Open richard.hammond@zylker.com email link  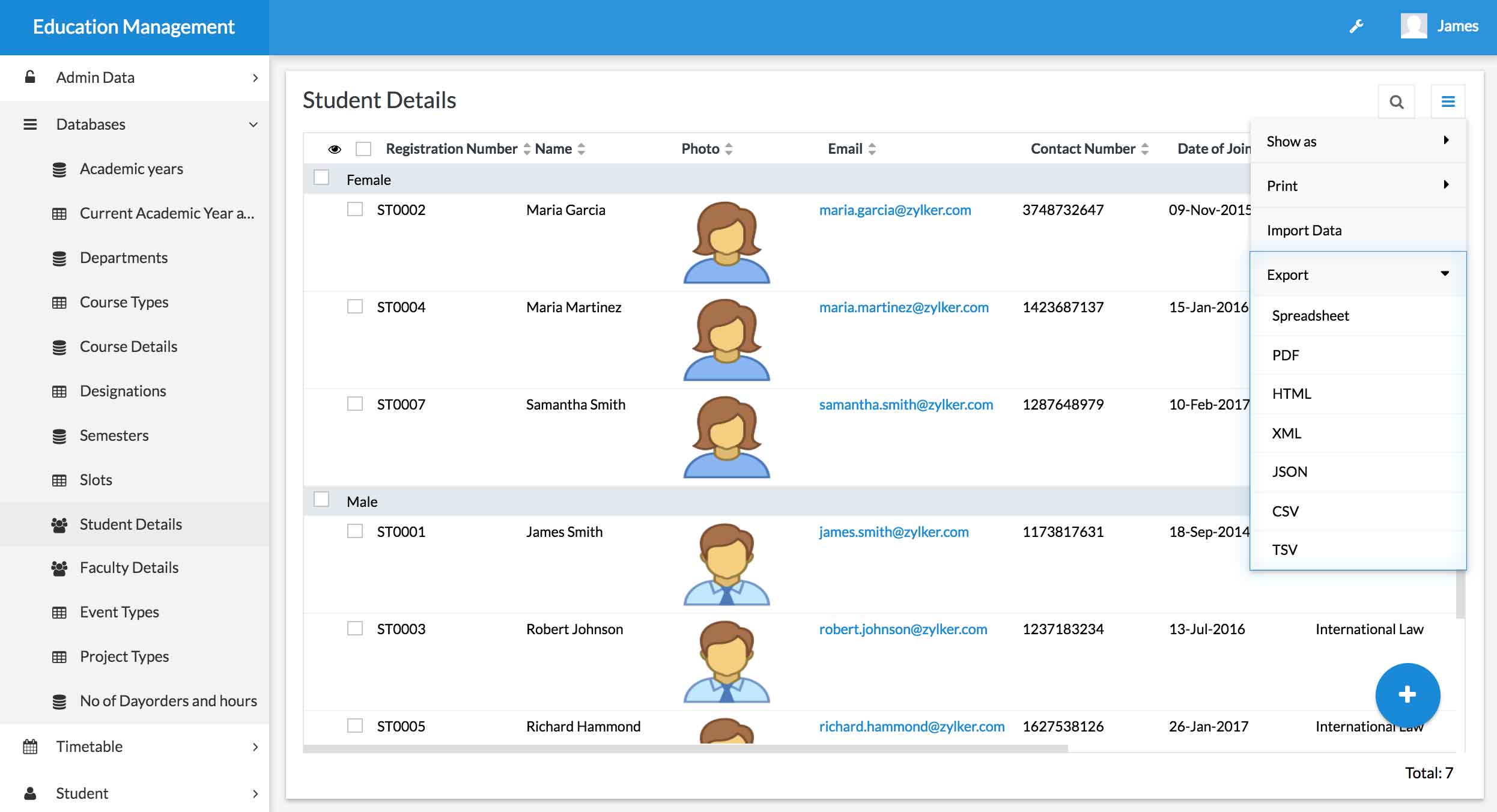pos(911,726)
